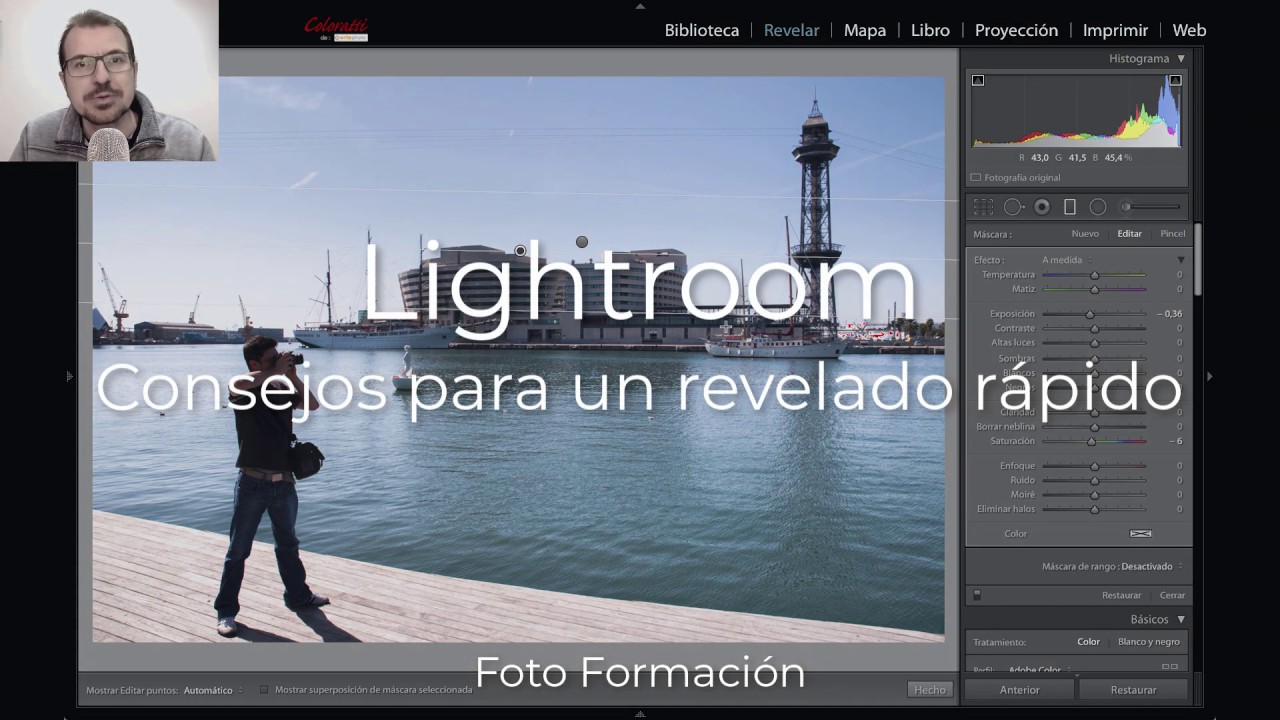Open Máscara de rango Desactivado dropdown
The height and width of the screenshot is (720, 1280).
coord(1152,566)
